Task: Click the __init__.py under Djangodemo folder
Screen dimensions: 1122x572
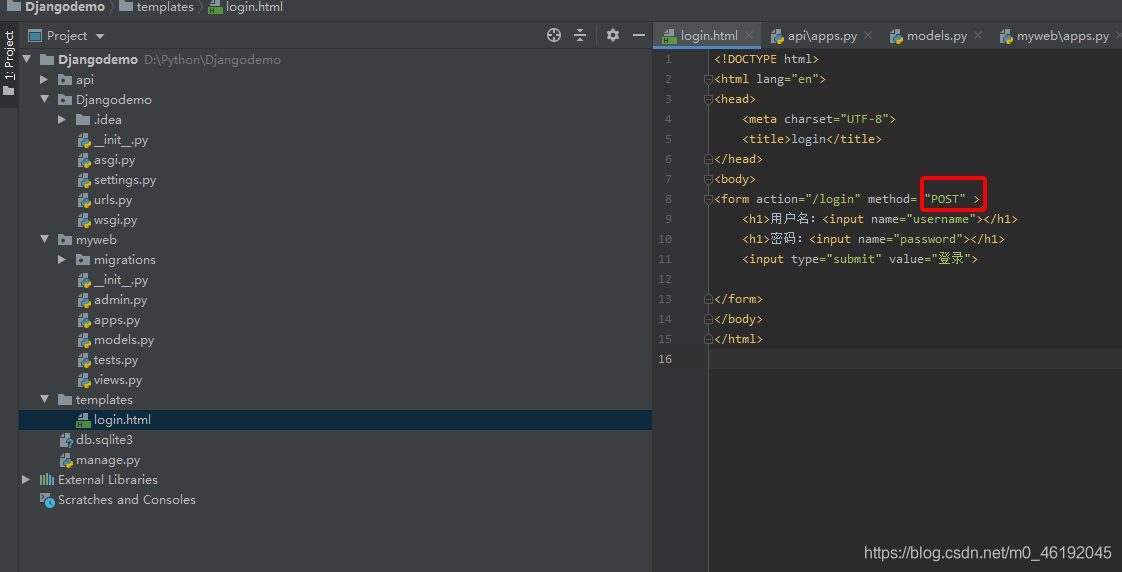Action: coord(121,140)
